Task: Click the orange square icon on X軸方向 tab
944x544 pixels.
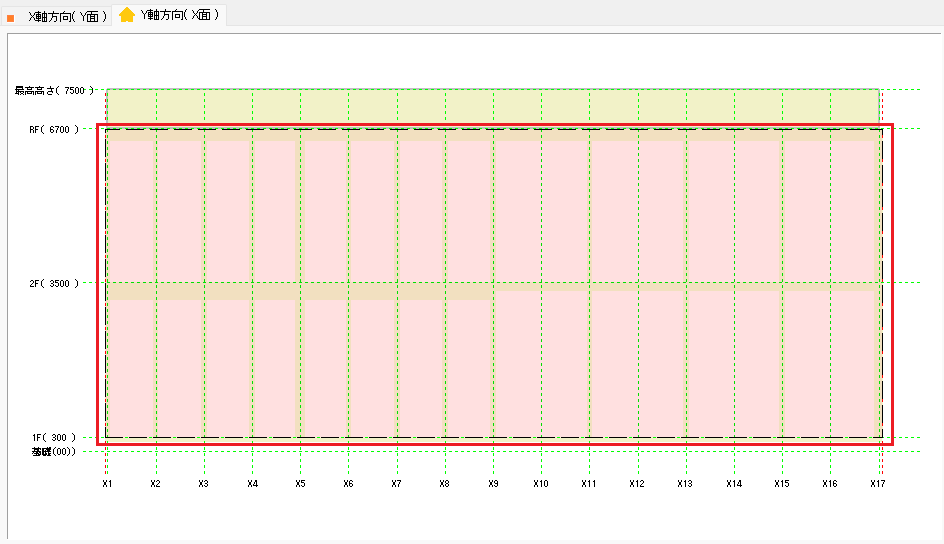Action: [x=11, y=18]
